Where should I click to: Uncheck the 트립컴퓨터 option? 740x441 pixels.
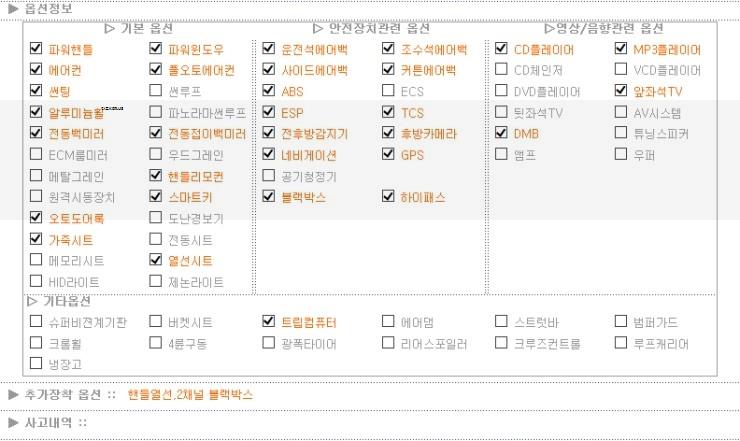tap(268, 322)
